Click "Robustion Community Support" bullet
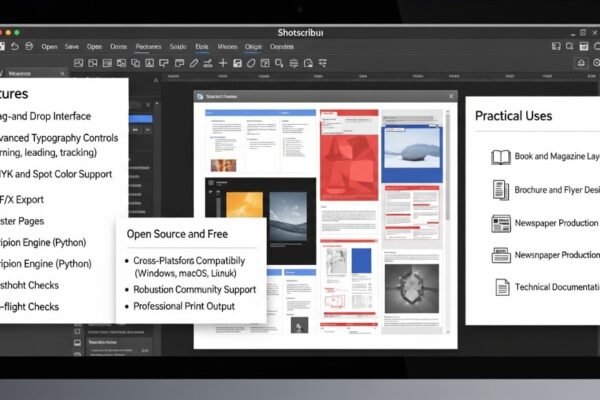The height and width of the screenshot is (400, 600). (x=194, y=290)
